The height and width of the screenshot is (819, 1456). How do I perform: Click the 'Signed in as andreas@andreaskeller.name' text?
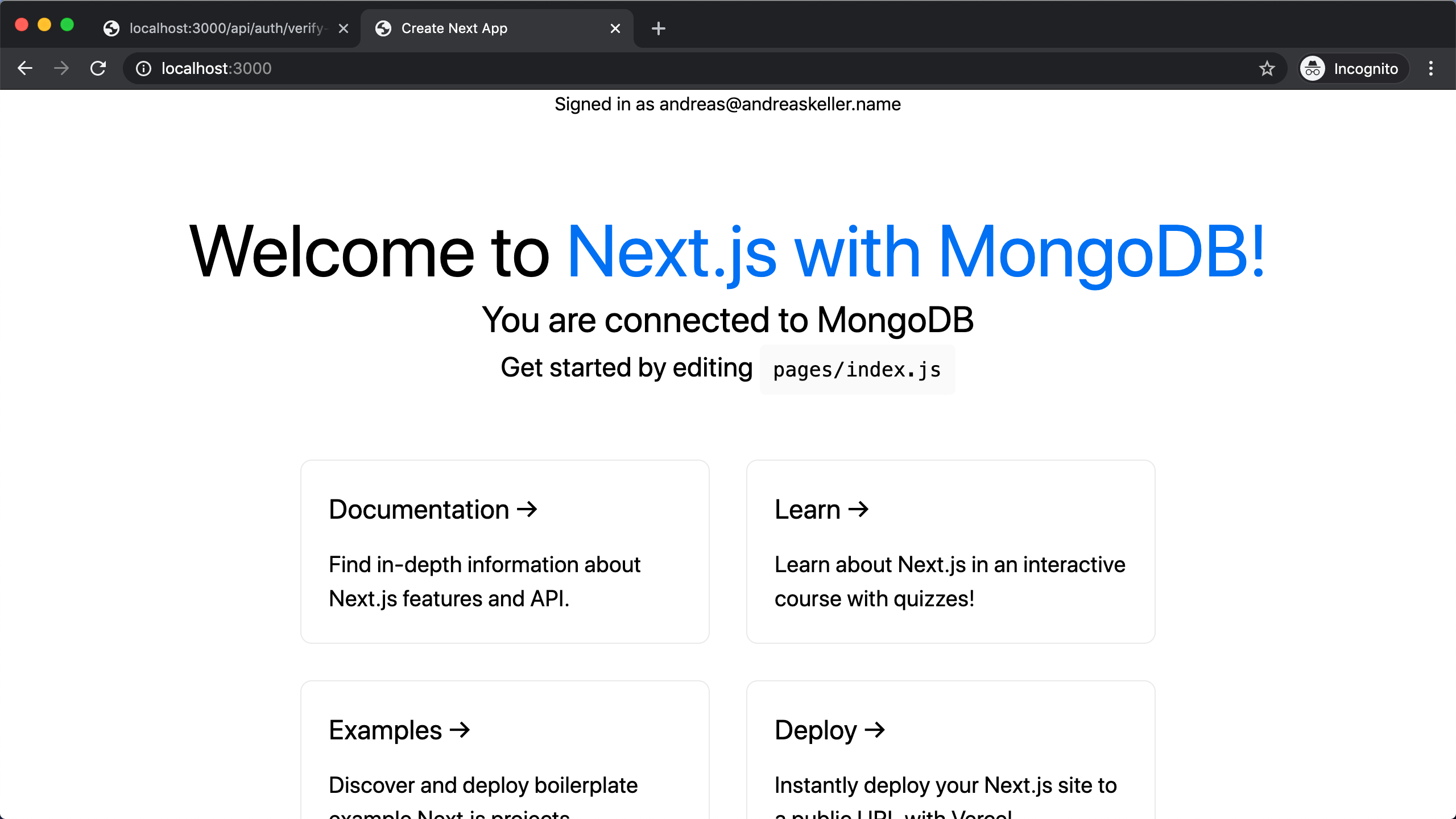click(727, 104)
